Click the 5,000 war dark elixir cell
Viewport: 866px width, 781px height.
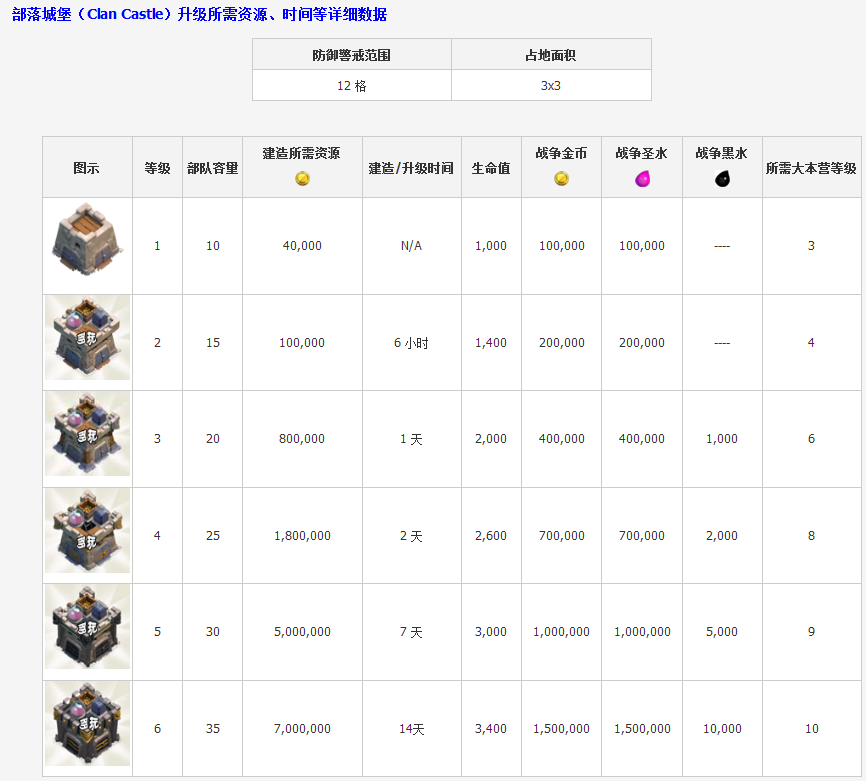tap(722, 631)
